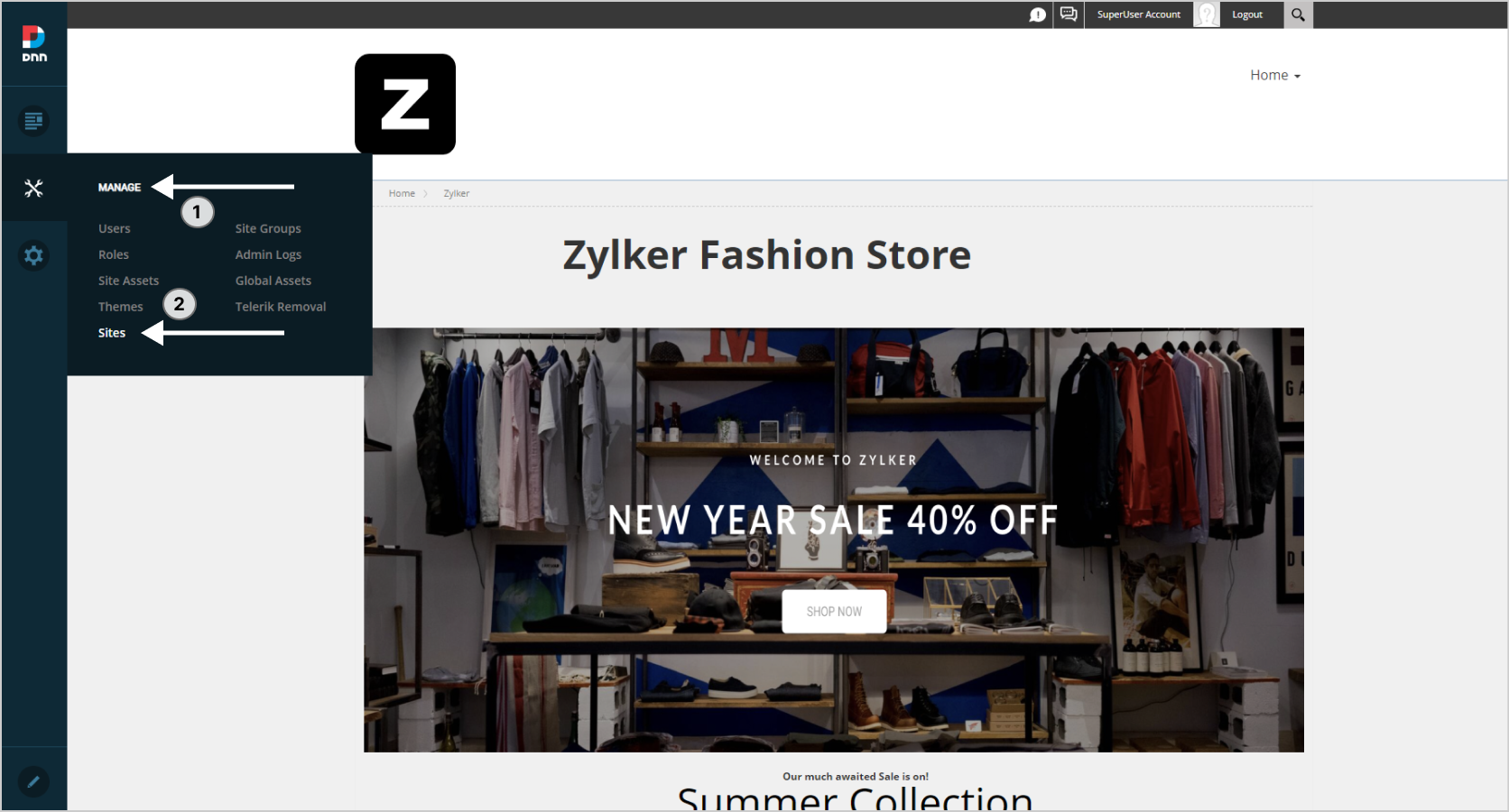1509x812 pixels.
Task: Open the notifications bubble icon
Action: tap(1037, 14)
